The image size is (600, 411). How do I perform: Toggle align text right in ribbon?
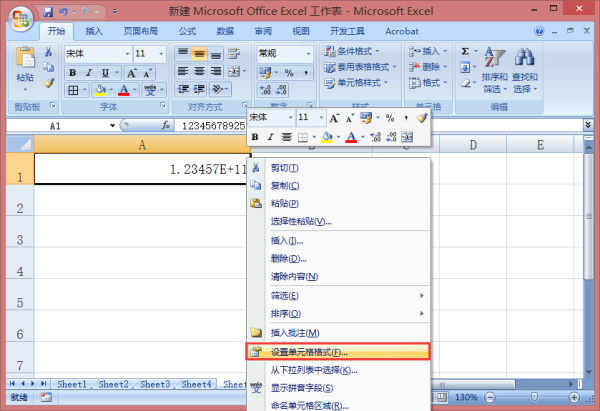[216, 71]
